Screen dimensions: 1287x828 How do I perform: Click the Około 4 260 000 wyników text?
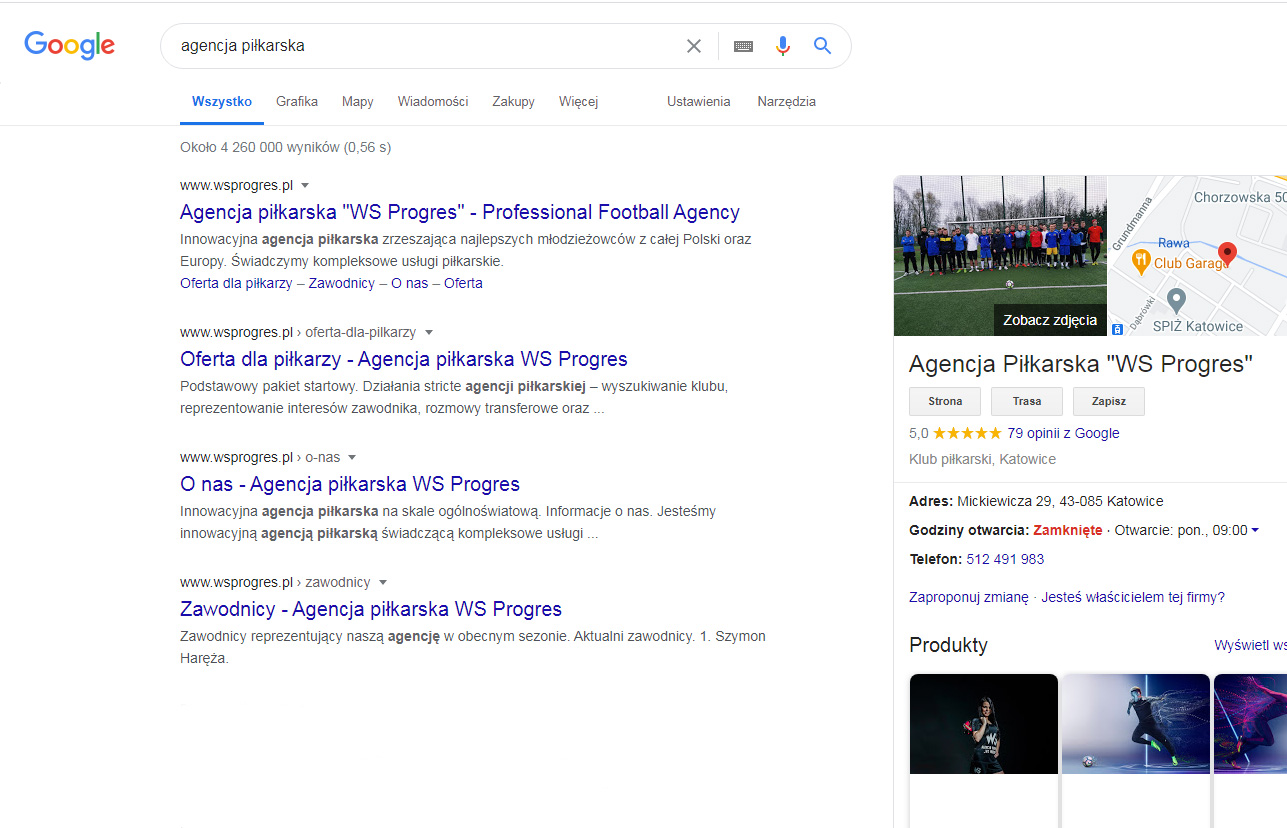tap(285, 147)
